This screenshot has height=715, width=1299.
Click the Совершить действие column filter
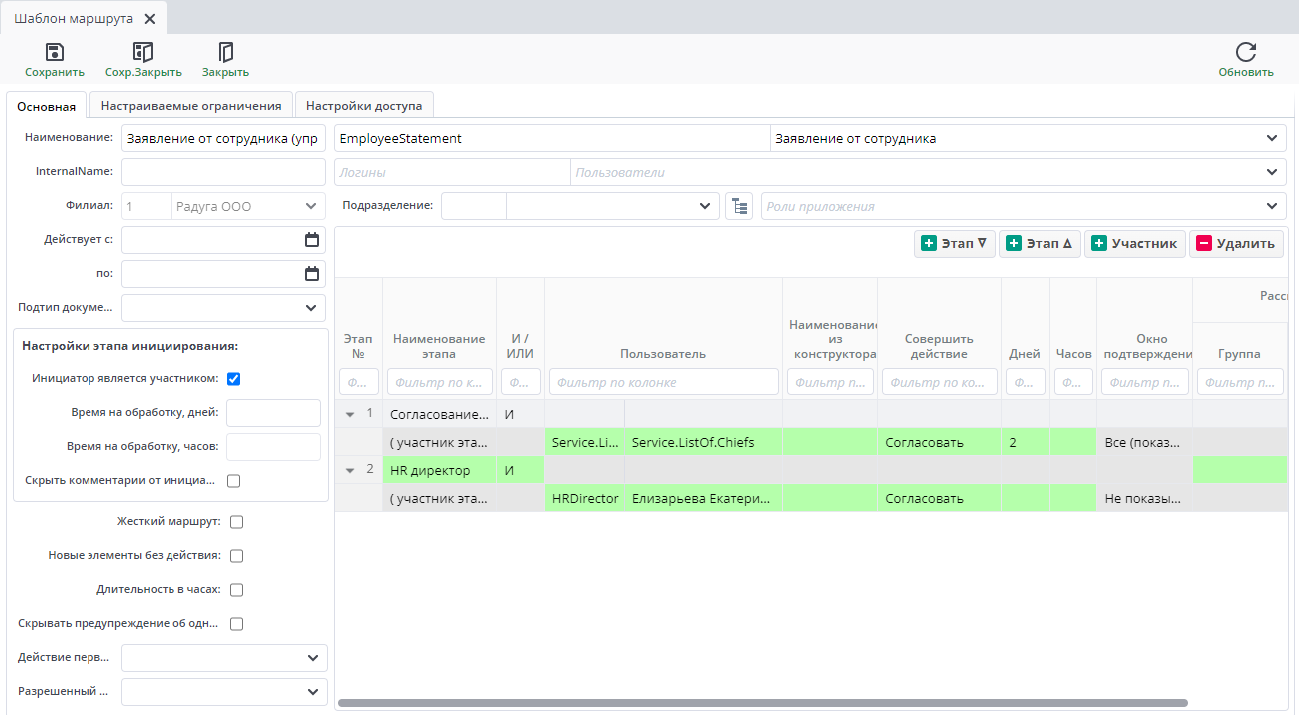(939, 382)
